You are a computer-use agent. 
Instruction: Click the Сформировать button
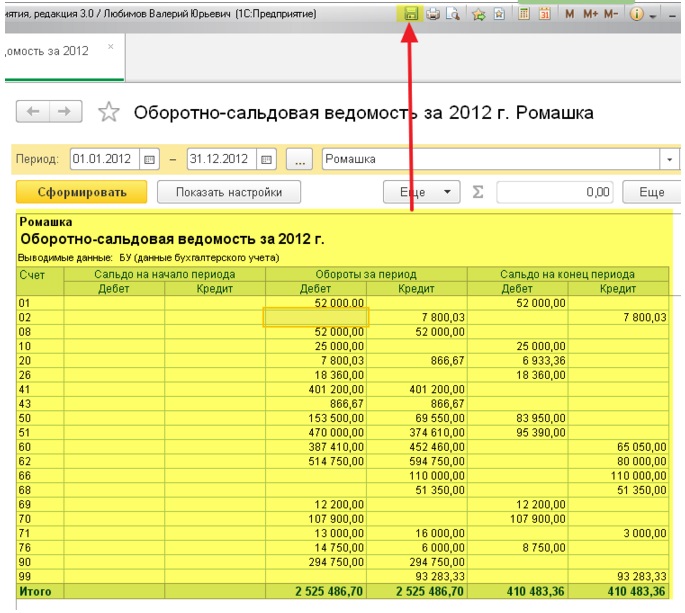pos(81,192)
